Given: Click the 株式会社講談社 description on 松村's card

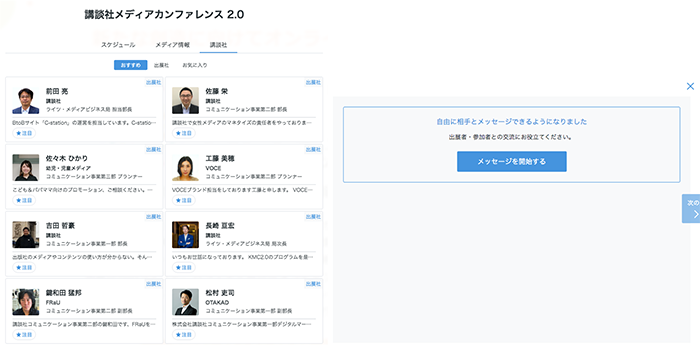Looking at the screenshot, I should click(x=242, y=324).
